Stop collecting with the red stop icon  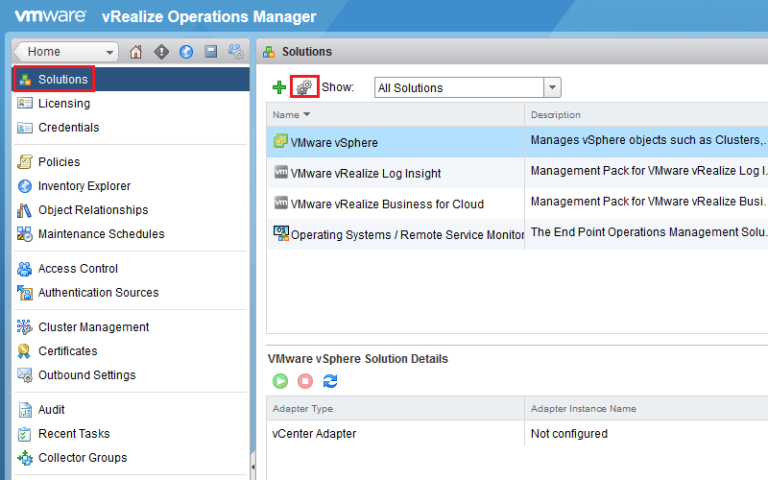pyautogui.click(x=305, y=381)
